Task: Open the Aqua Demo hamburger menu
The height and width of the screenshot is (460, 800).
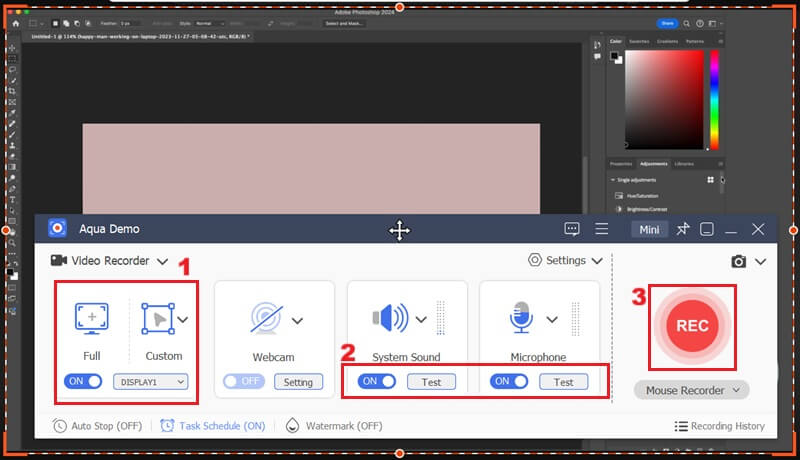Action: [x=602, y=229]
